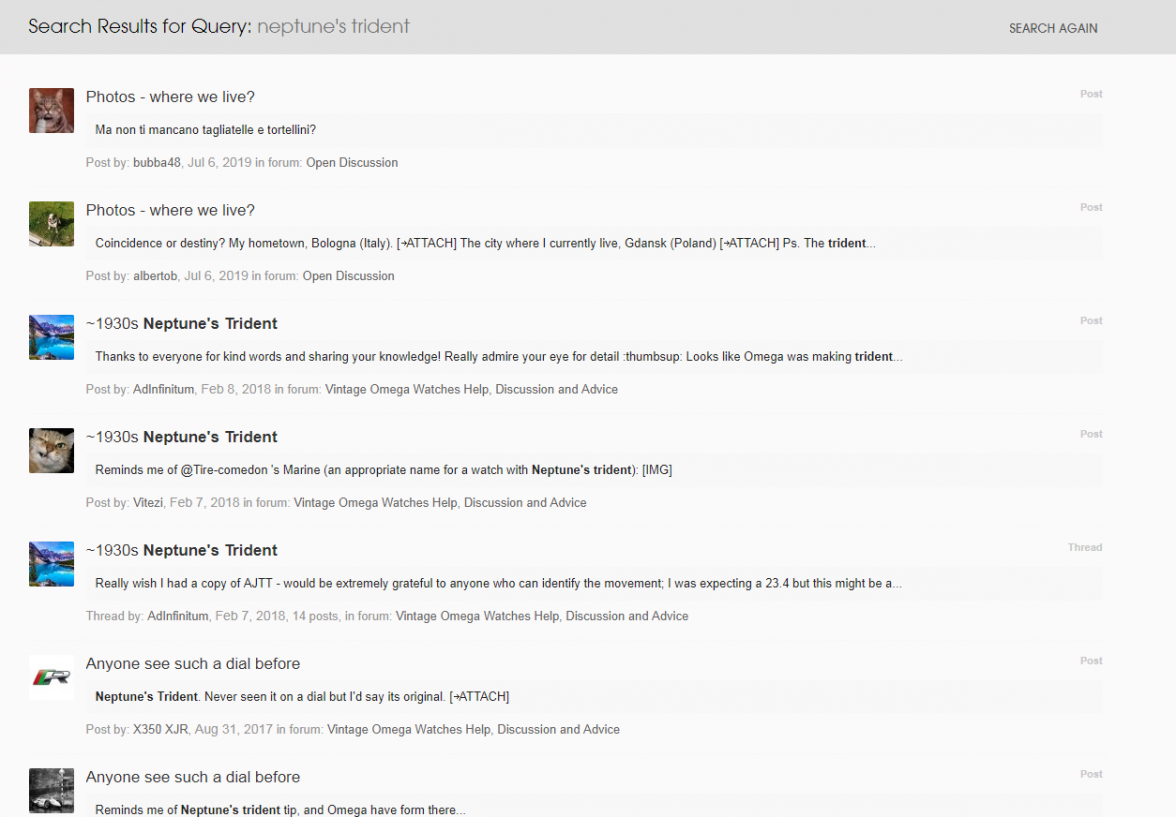Open albertob's 'Photos - where we live?' post

click(x=170, y=210)
